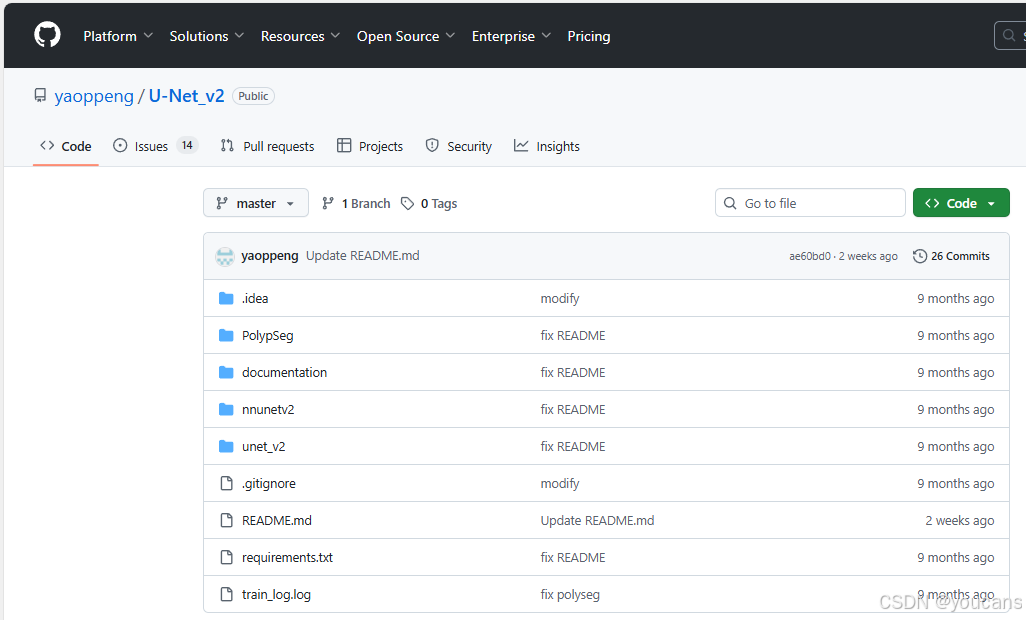This screenshot has width=1026, height=620.
Task: Open the U-Net_v2 repository name link
Action: click(186, 96)
